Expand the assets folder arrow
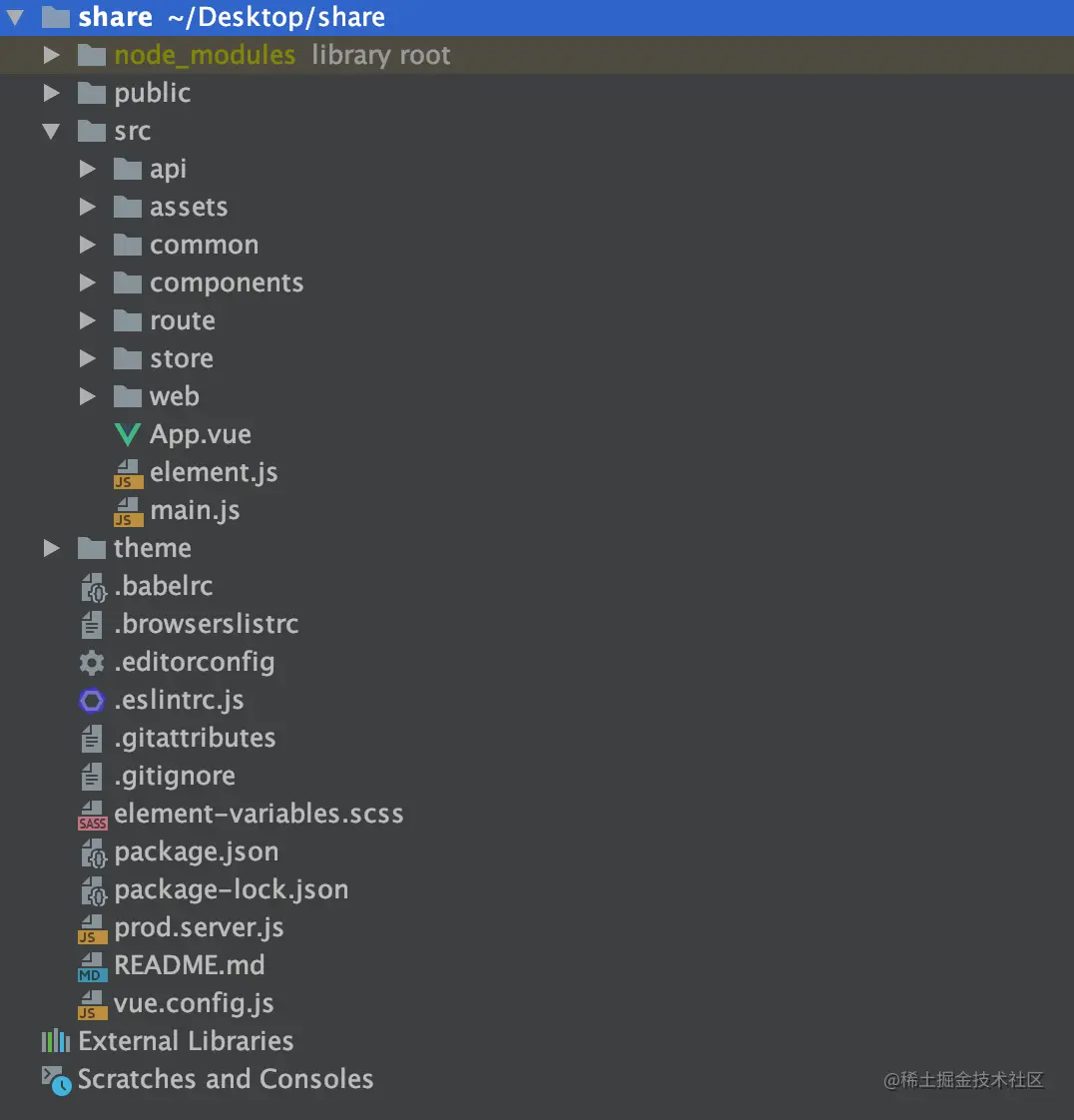 [87, 207]
